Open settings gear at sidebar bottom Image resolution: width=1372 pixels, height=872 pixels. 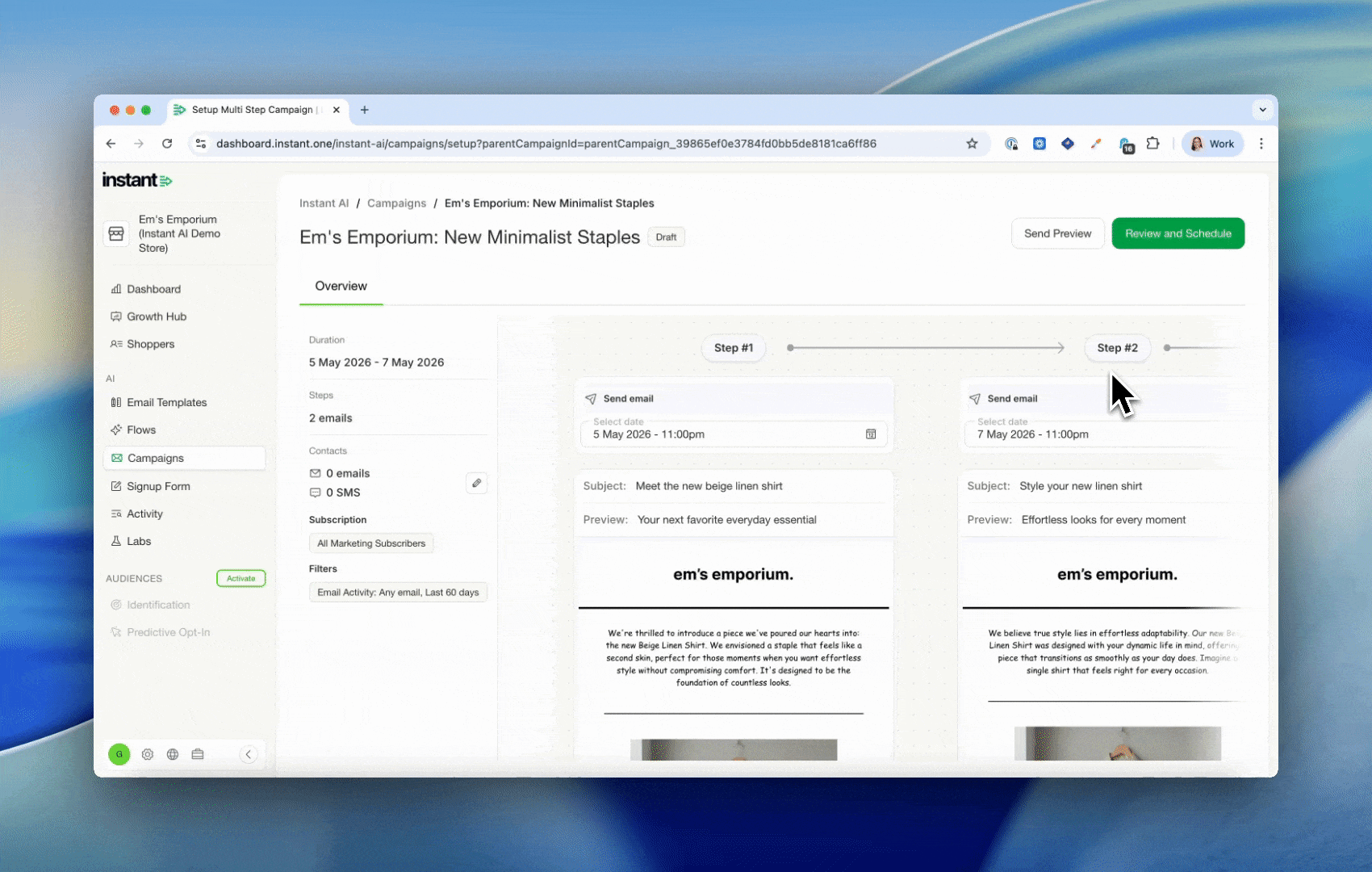pos(148,754)
